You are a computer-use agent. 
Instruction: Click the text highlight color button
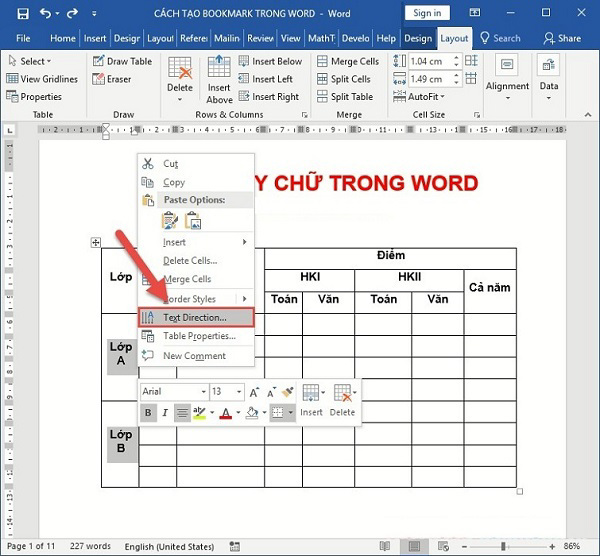pyautogui.click(x=199, y=413)
